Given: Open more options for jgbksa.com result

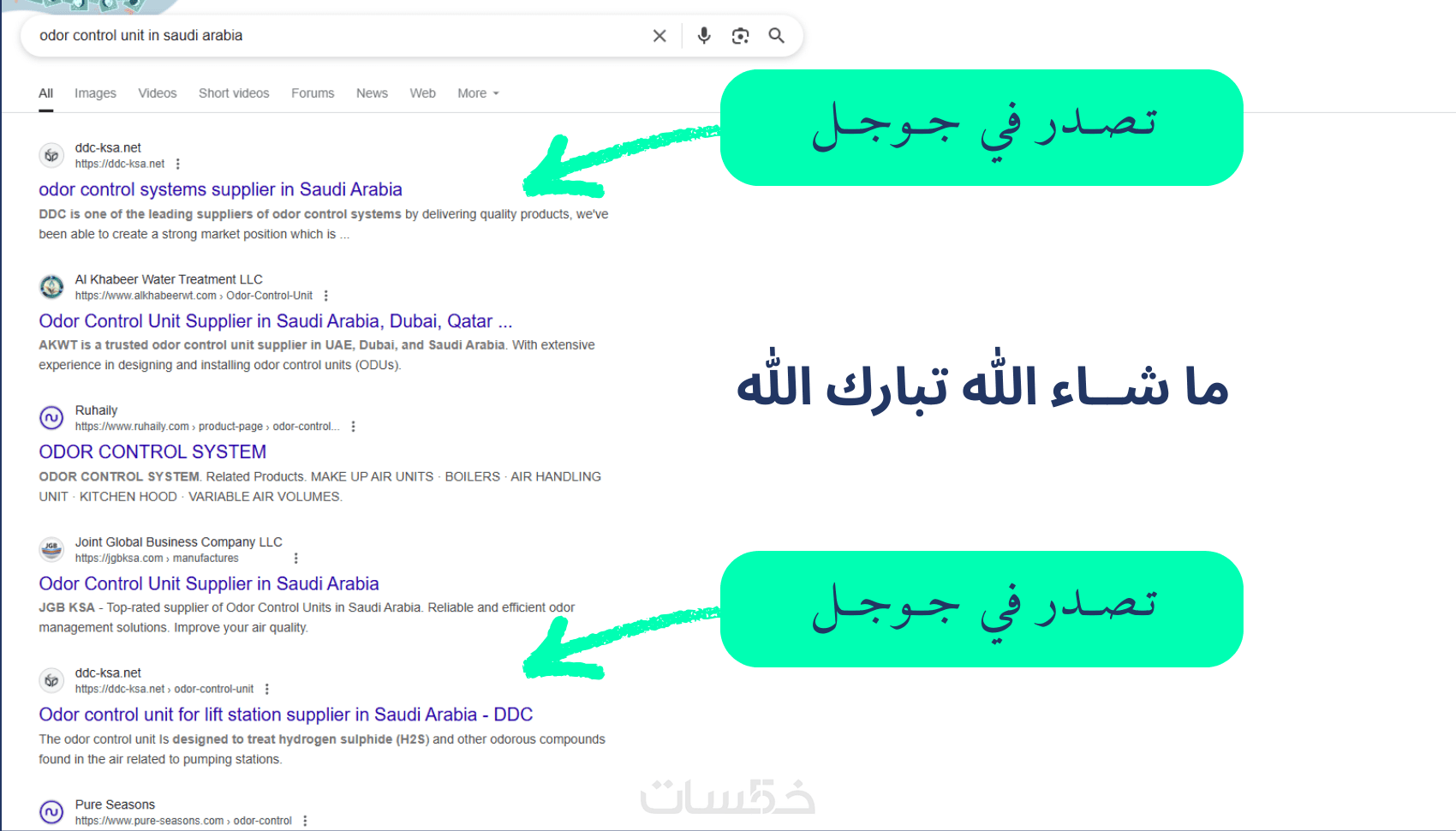Looking at the screenshot, I should coord(295,558).
